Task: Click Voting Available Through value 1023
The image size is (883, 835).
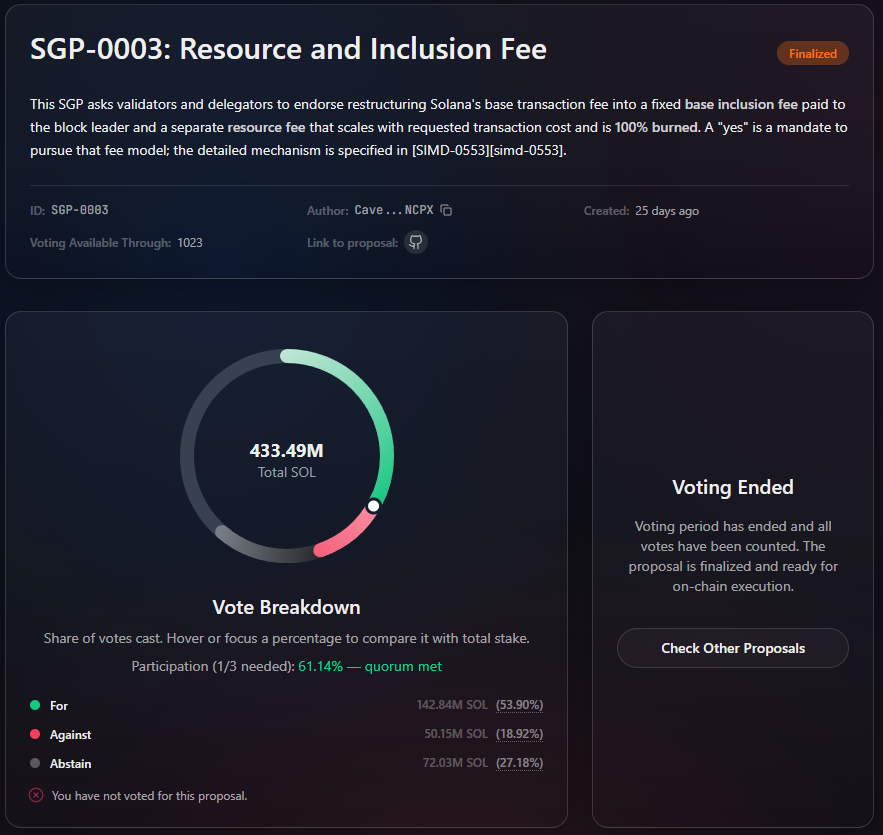Action: (x=190, y=243)
